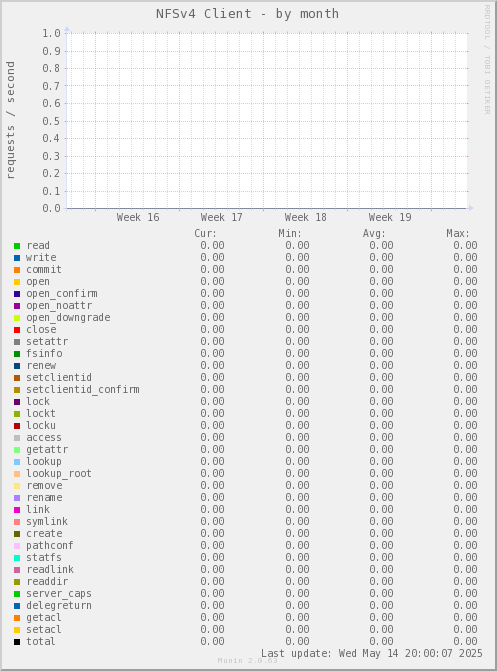Image resolution: width=497 pixels, height=671 pixels.
Task: Click the delegreturn legend label
Action: (59, 606)
